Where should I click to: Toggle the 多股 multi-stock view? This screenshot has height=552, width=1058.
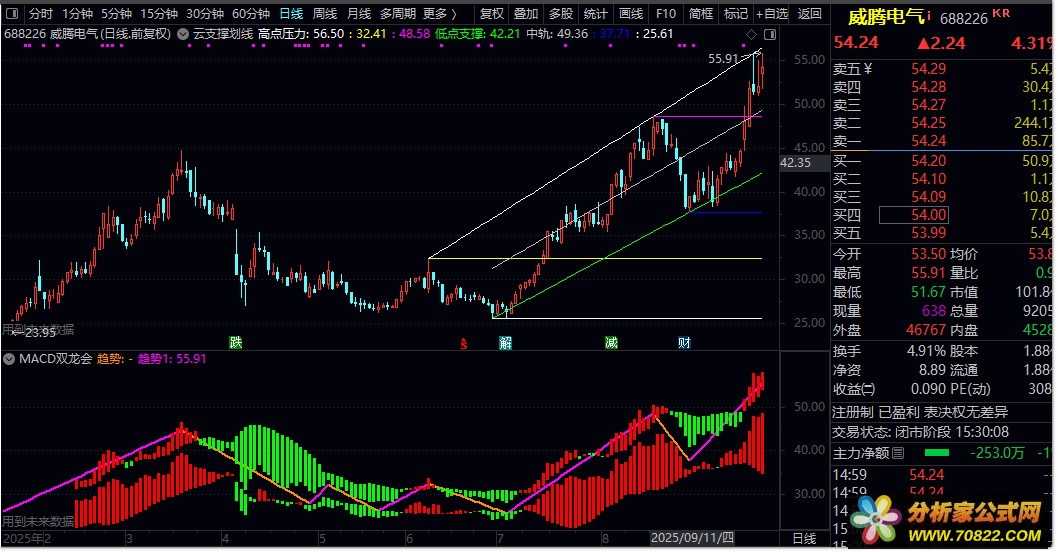click(x=560, y=14)
